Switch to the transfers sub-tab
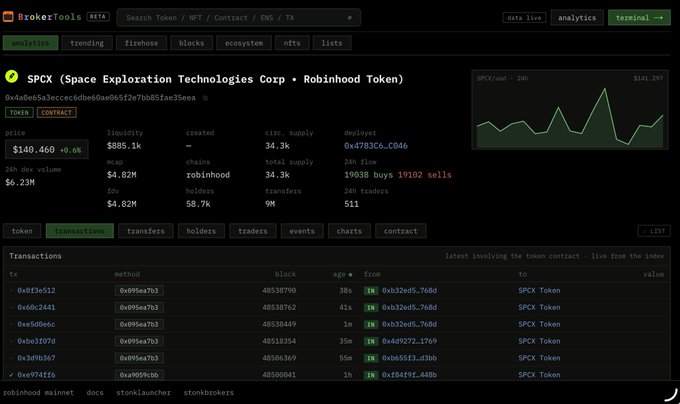 (x=146, y=231)
